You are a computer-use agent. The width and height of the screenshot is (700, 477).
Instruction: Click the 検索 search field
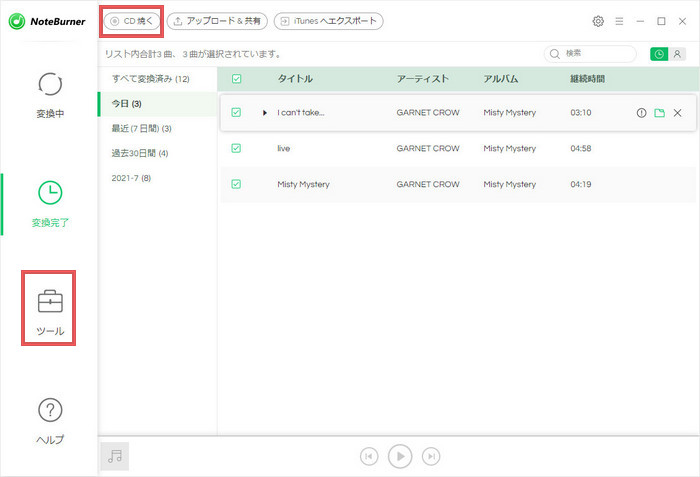coord(590,54)
